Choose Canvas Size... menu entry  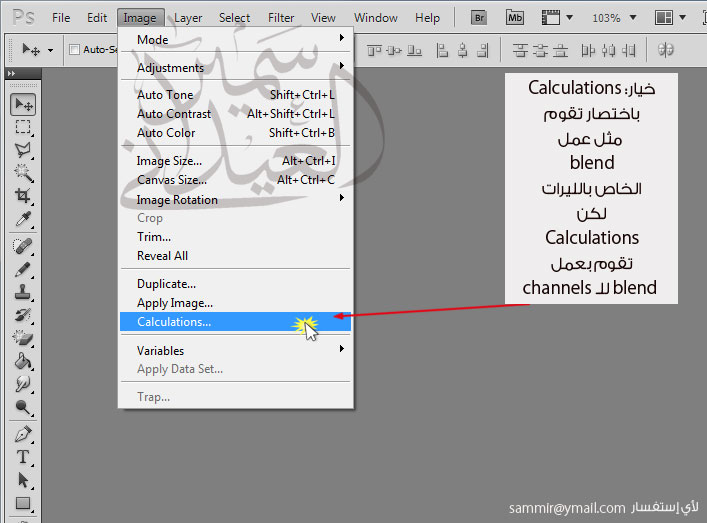point(235,180)
